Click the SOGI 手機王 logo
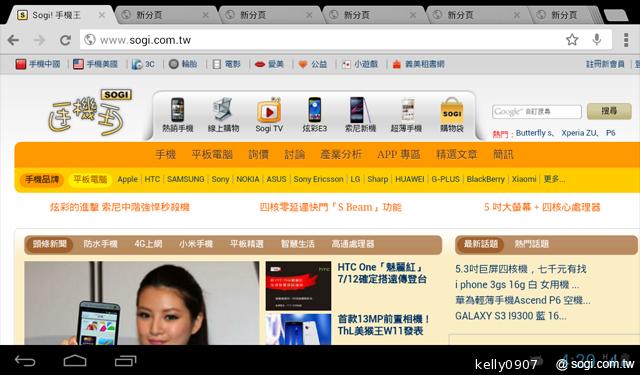 90,112
